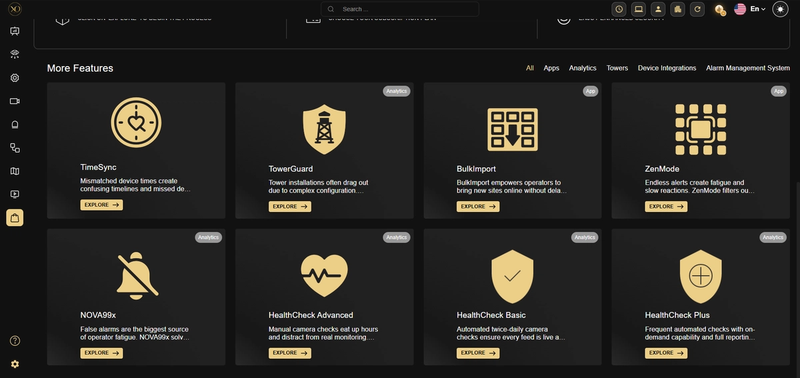Image resolution: width=800 pixels, height=378 pixels.
Task: Click the BulkImport title text
Action: (476, 169)
